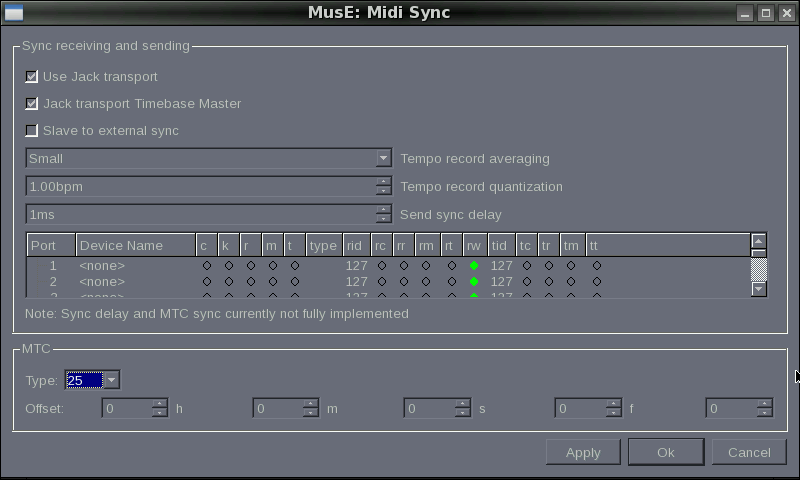Image resolution: width=800 pixels, height=480 pixels.
Task: Toggle port 2 rc indicator
Action: (x=382, y=281)
